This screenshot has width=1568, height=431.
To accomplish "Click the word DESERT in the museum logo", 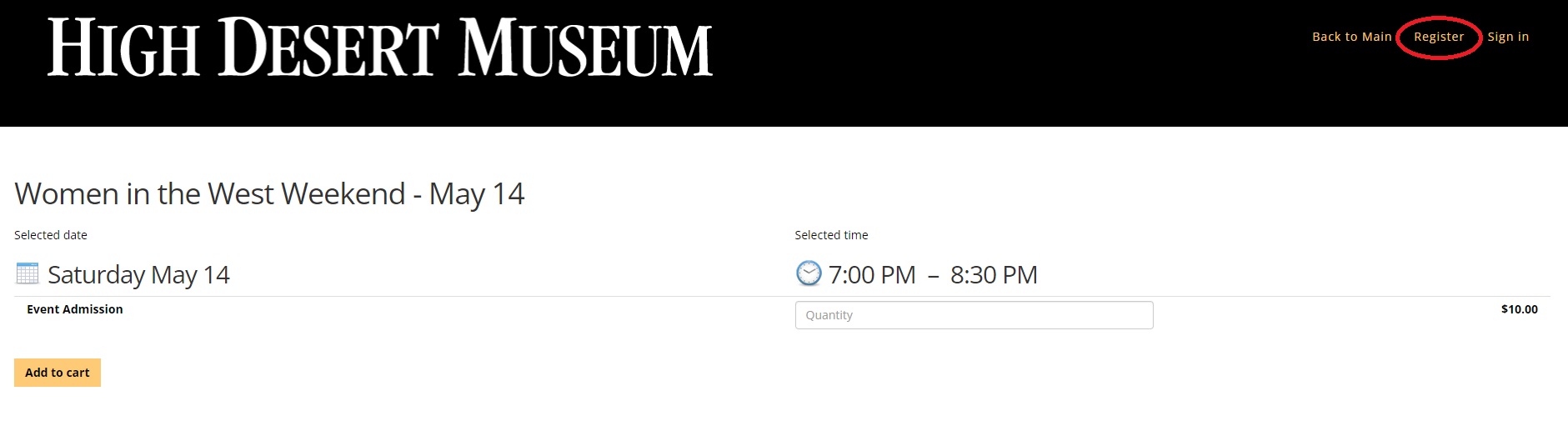I will coord(328,48).
